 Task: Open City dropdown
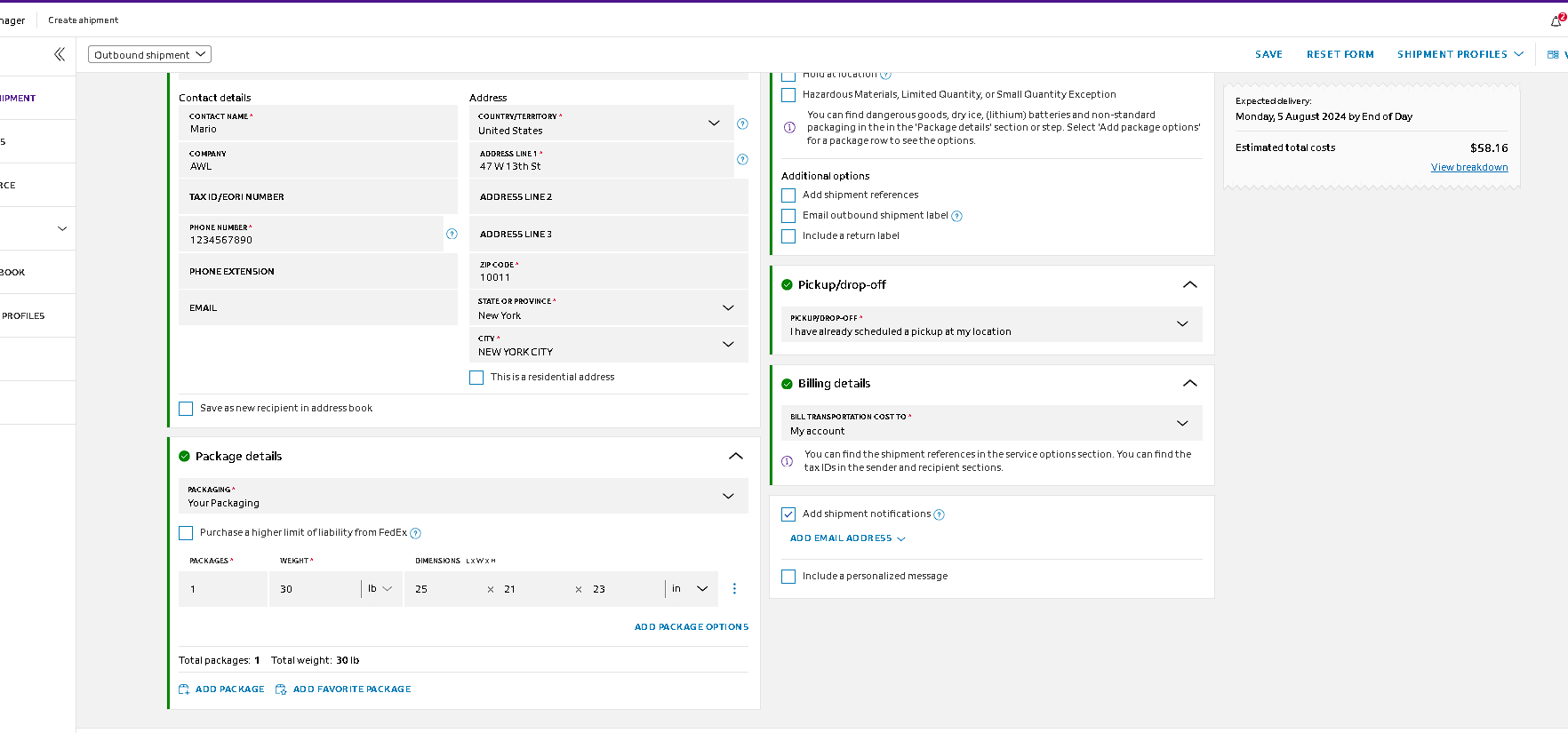(609, 345)
